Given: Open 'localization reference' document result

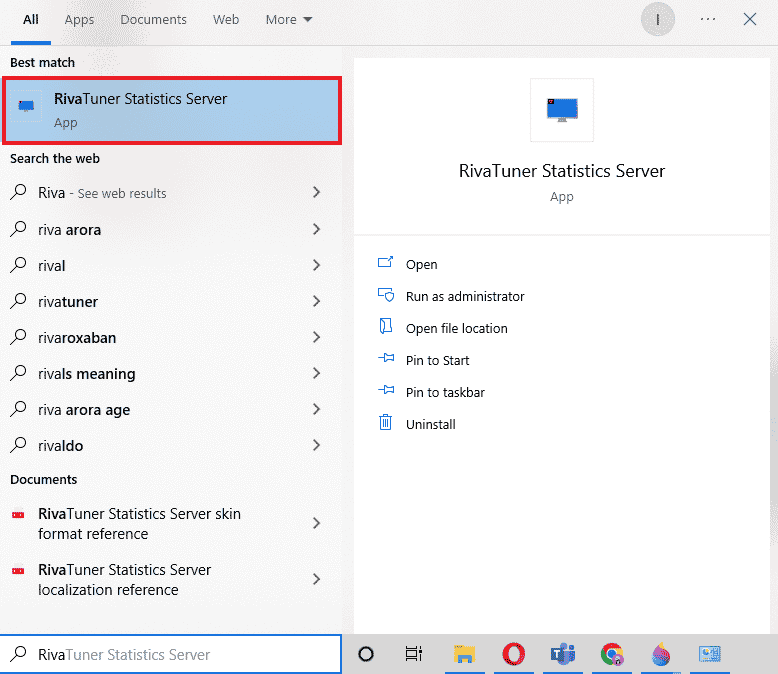Looking at the screenshot, I should (x=172, y=579).
